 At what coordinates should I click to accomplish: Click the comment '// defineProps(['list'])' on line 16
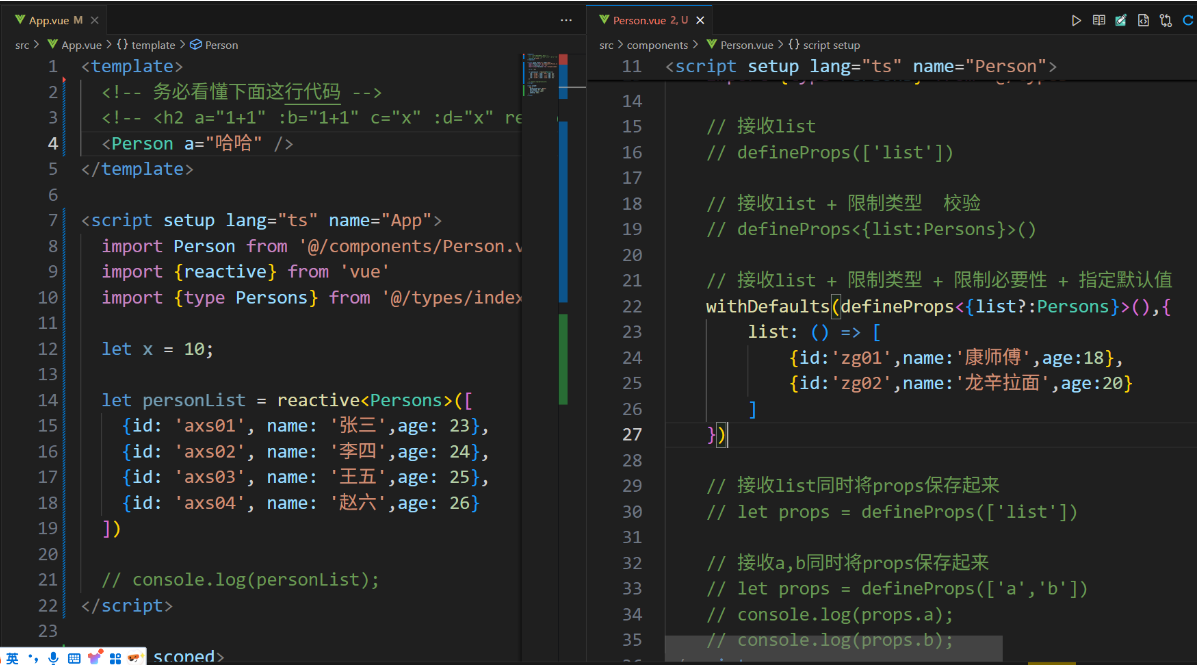pos(830,153)
